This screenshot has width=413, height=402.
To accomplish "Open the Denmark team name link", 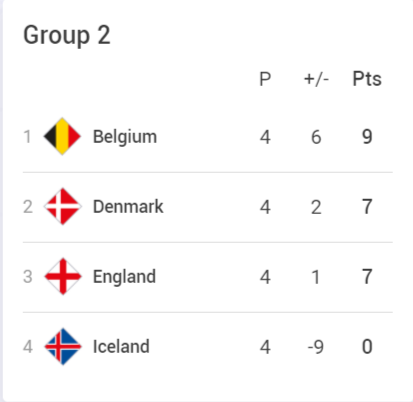I will 128,206.
